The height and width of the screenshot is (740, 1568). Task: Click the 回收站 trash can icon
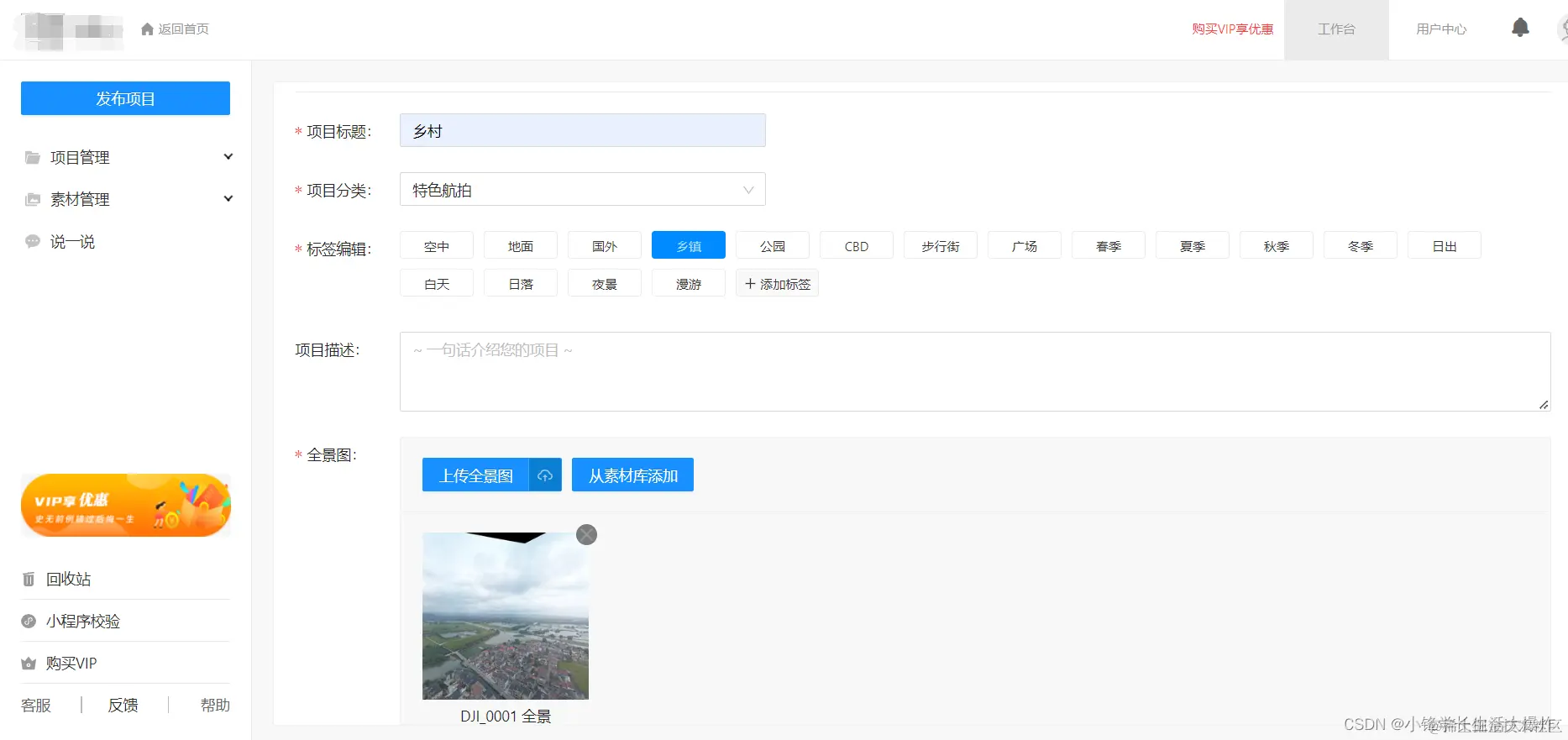[29, 579]
